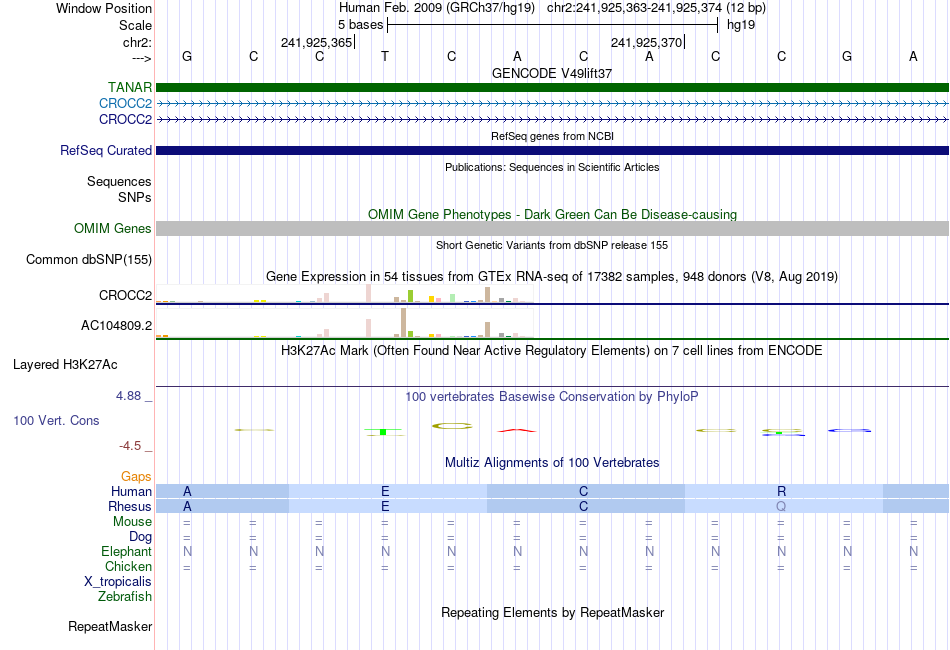Click the Human alignment row label
The image size is (950, 650).
(131, 491)
